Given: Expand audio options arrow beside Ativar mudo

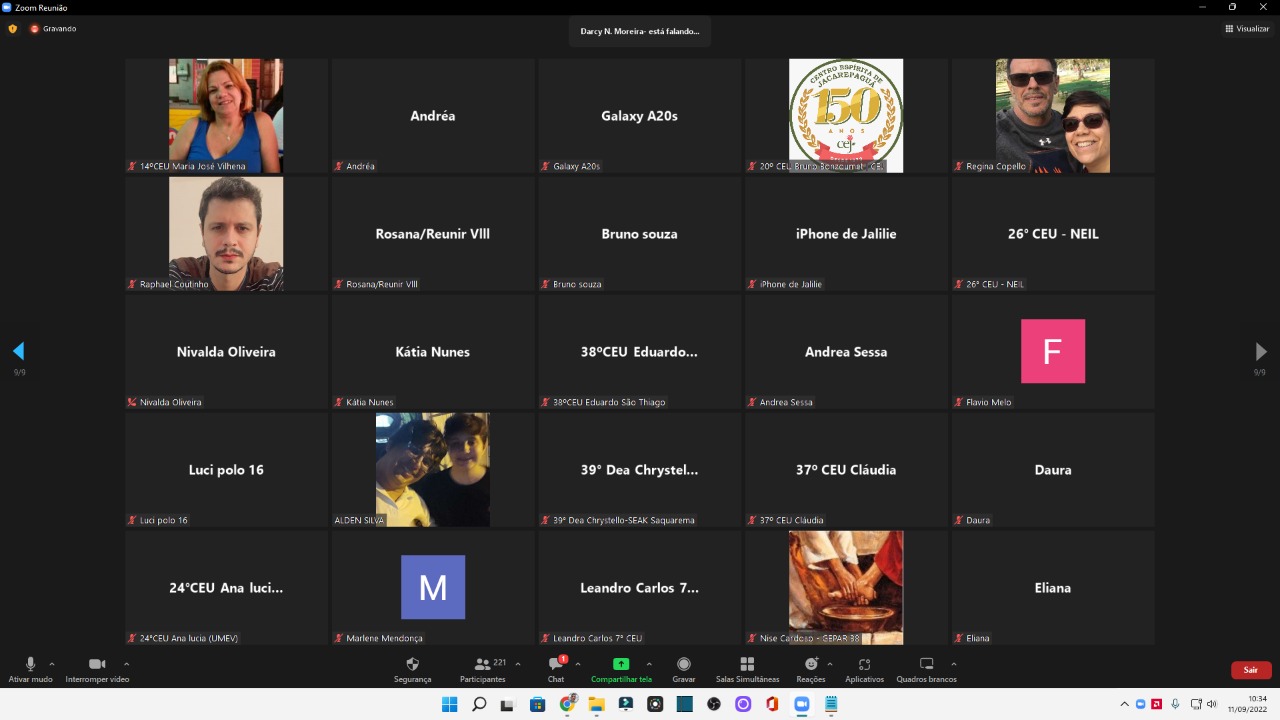Looking at the screenshot, I should (52, 664).
